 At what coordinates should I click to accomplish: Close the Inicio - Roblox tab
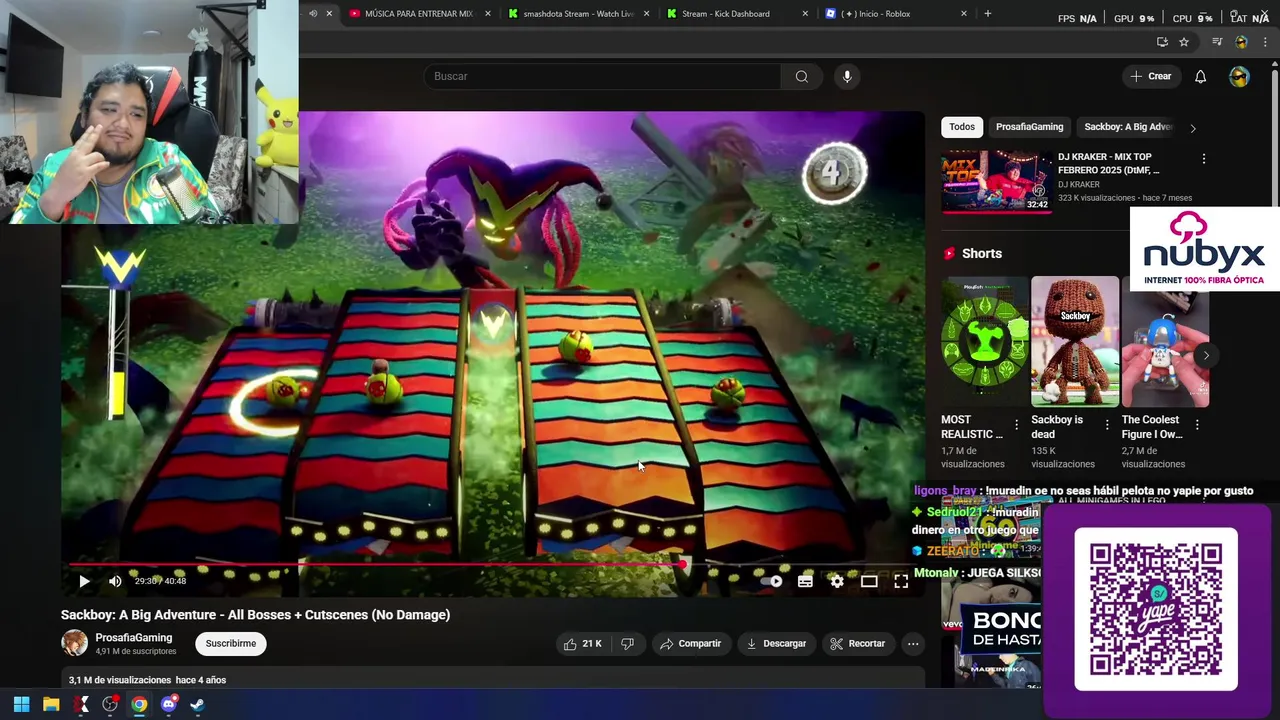pos(964,14)
